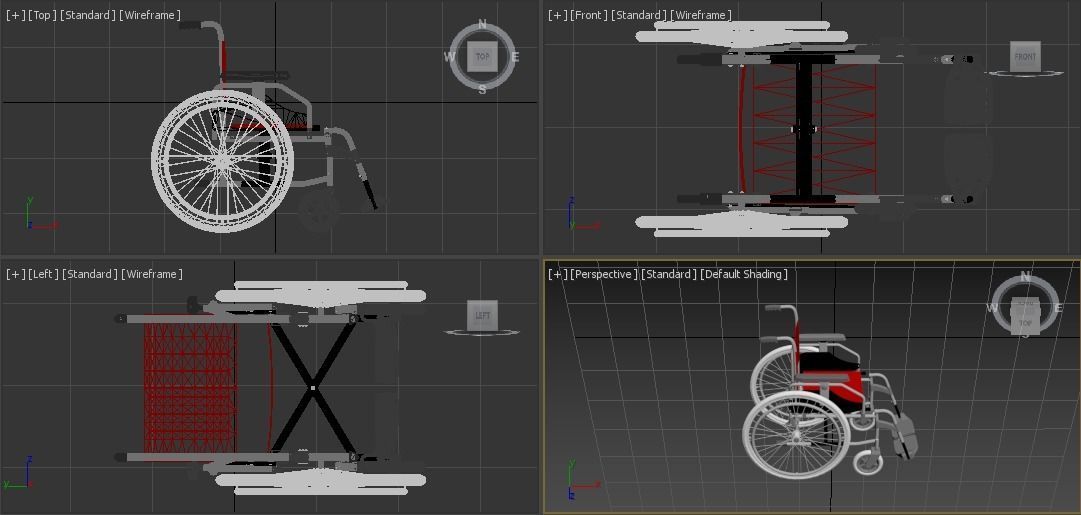Click E on the Top viewport compass ring
This screenshot has width=1081, height=515.
514,57
